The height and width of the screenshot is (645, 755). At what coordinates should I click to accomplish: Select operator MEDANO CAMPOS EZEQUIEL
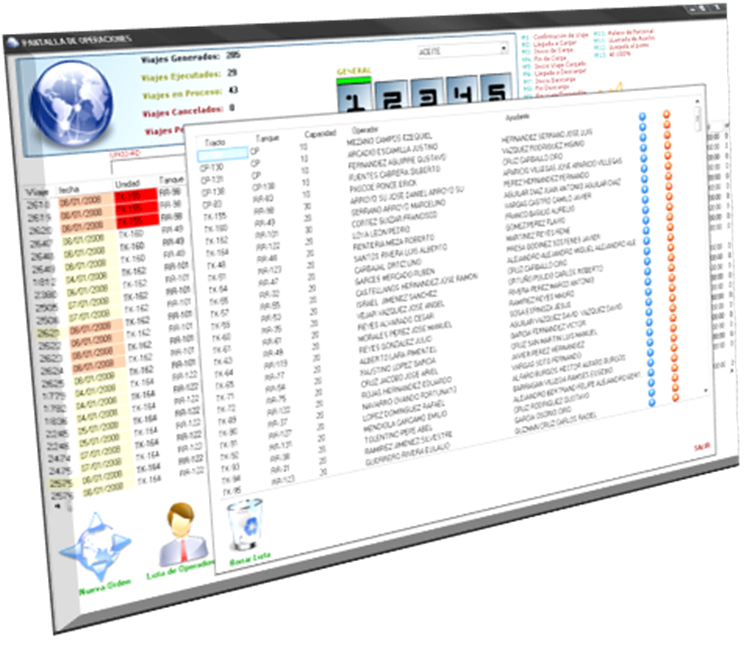(389, 139)
